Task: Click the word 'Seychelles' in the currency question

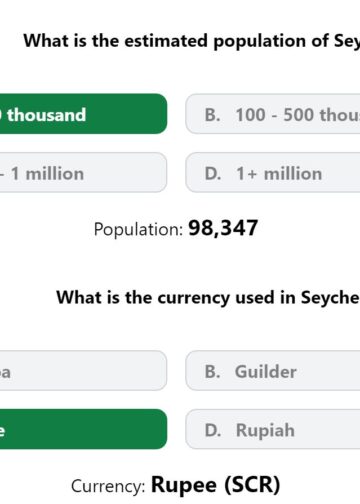Action: (x=330, y=297)
